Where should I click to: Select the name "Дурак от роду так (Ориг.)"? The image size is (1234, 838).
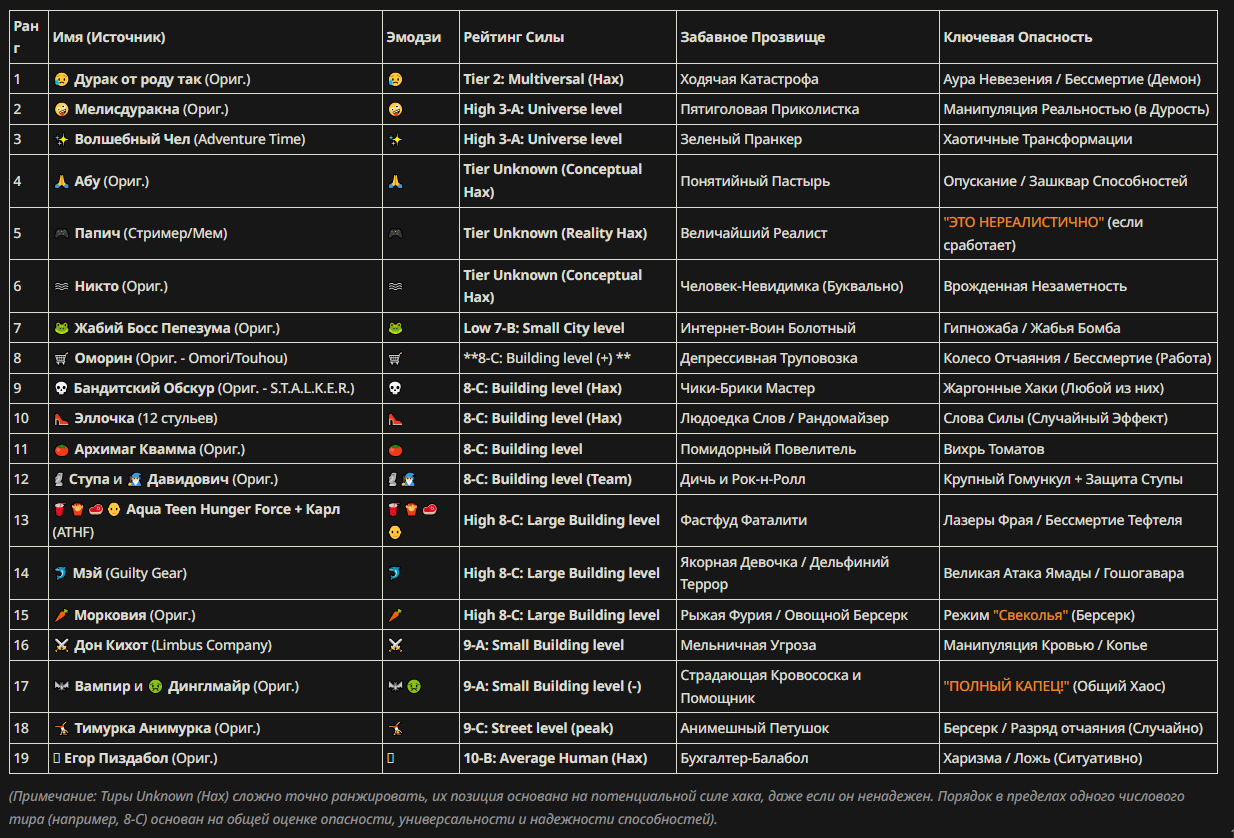coord(162,79)
